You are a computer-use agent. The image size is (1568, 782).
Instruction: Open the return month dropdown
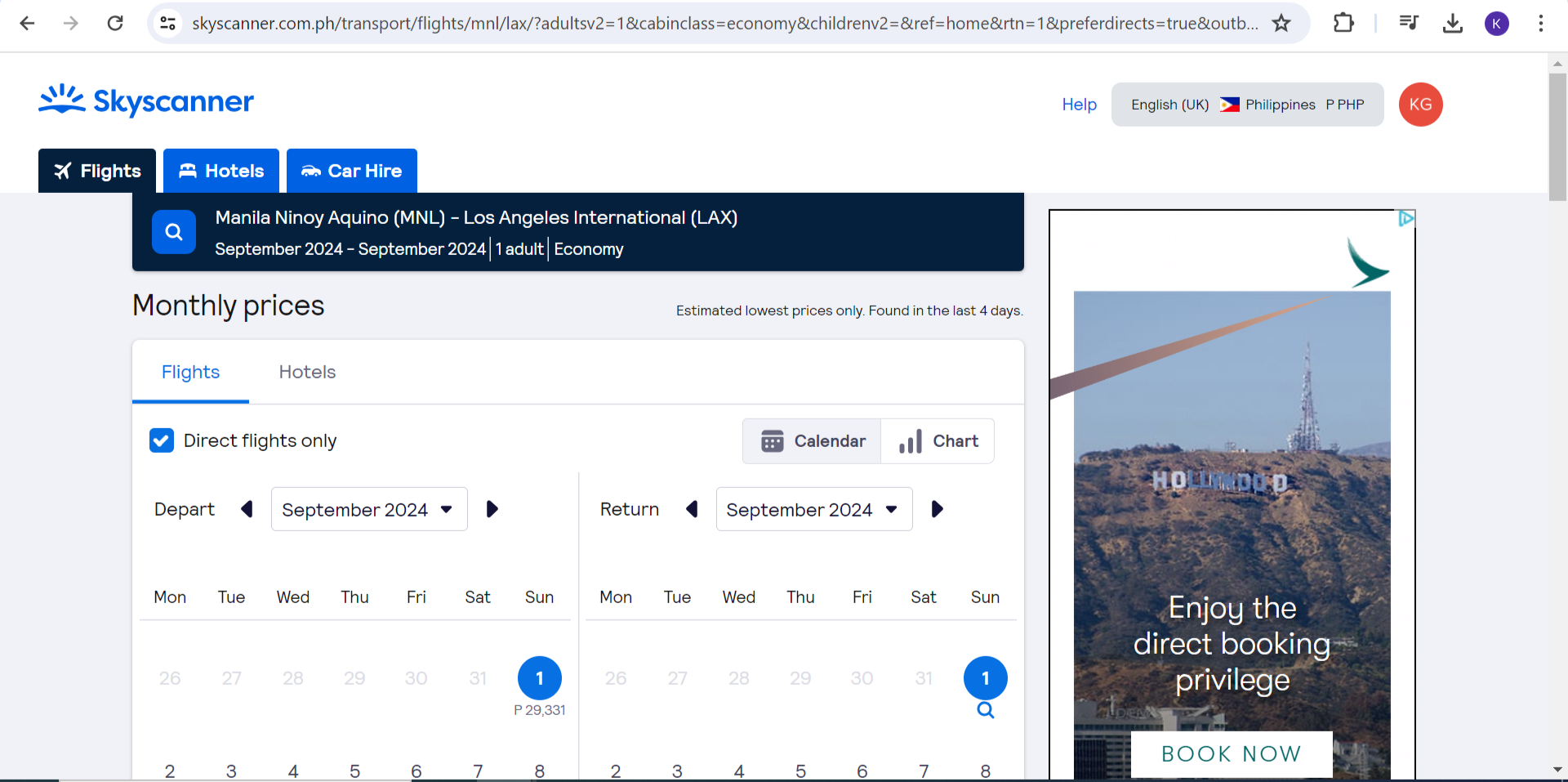[x=814, y=509]
